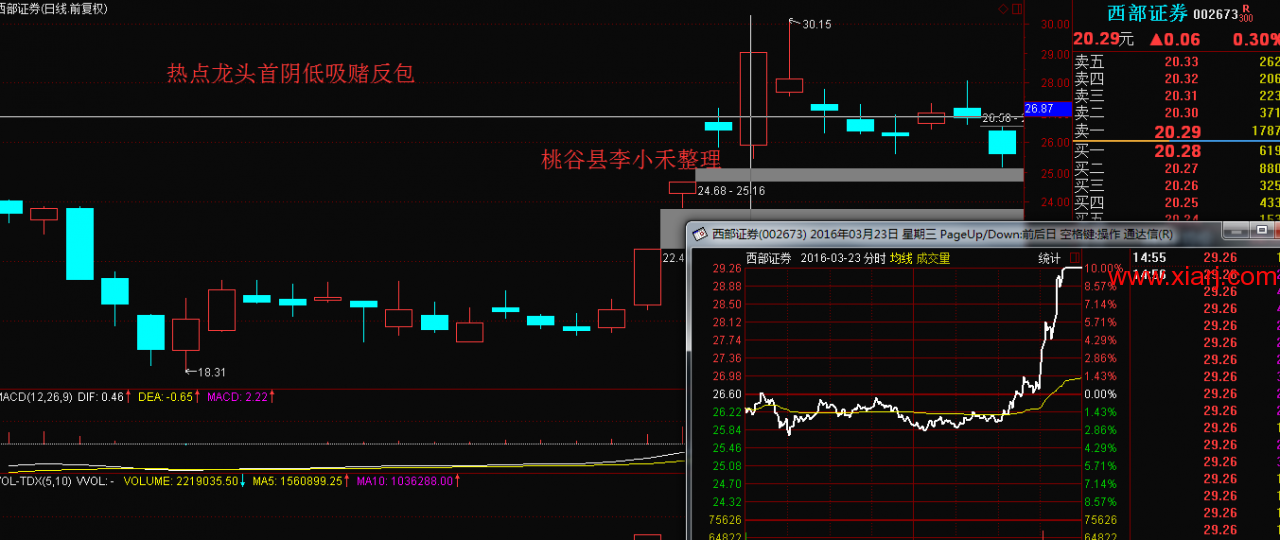Click the small red icon beside 统计

[1074, 258]
